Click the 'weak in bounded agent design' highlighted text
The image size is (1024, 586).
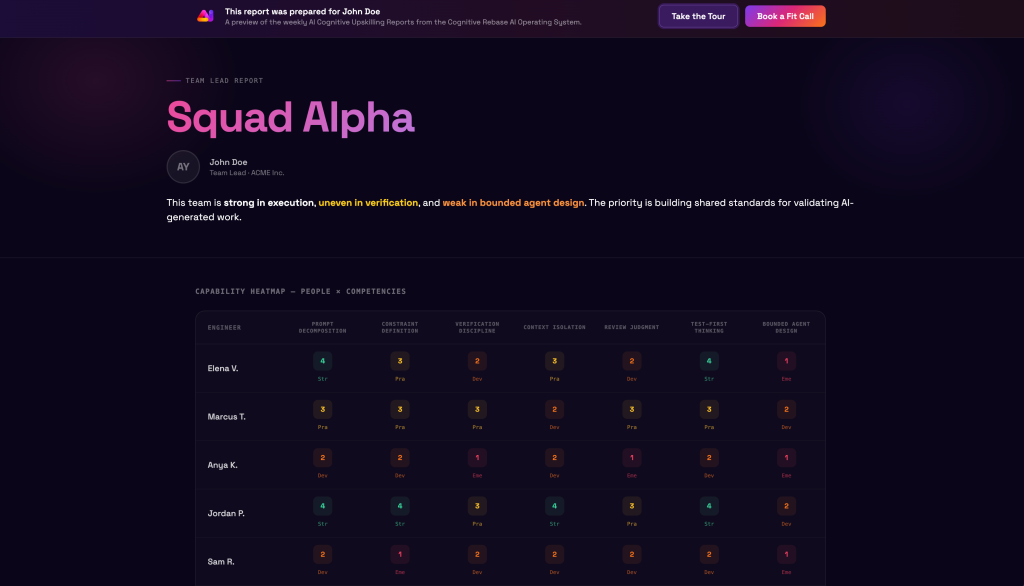coord(513,203)
